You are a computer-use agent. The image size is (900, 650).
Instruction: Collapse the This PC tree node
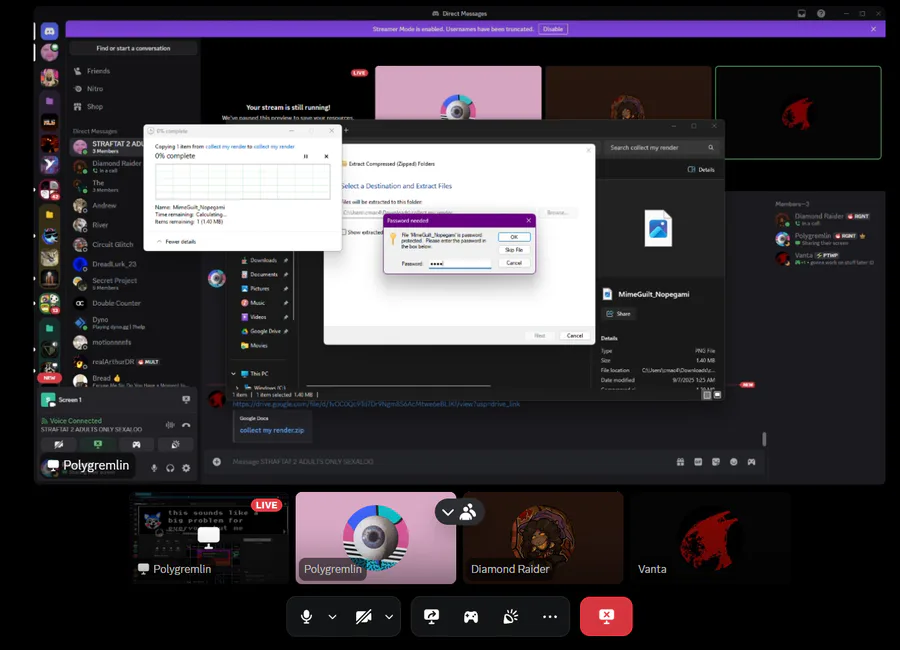pyautogui.click(x=234, y=374)
